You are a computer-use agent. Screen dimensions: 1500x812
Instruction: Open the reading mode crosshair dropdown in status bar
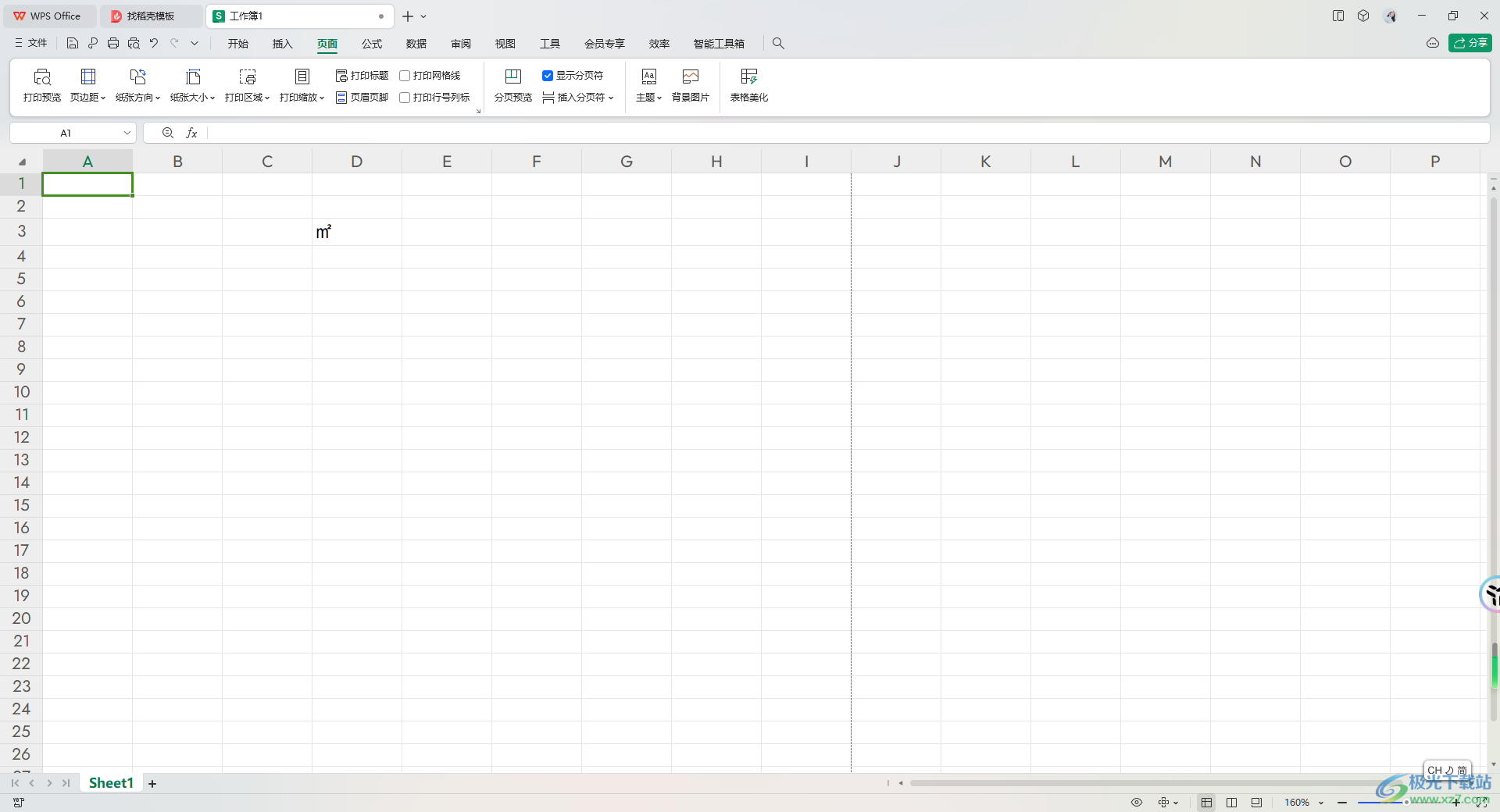click(x=1168, y=803)
